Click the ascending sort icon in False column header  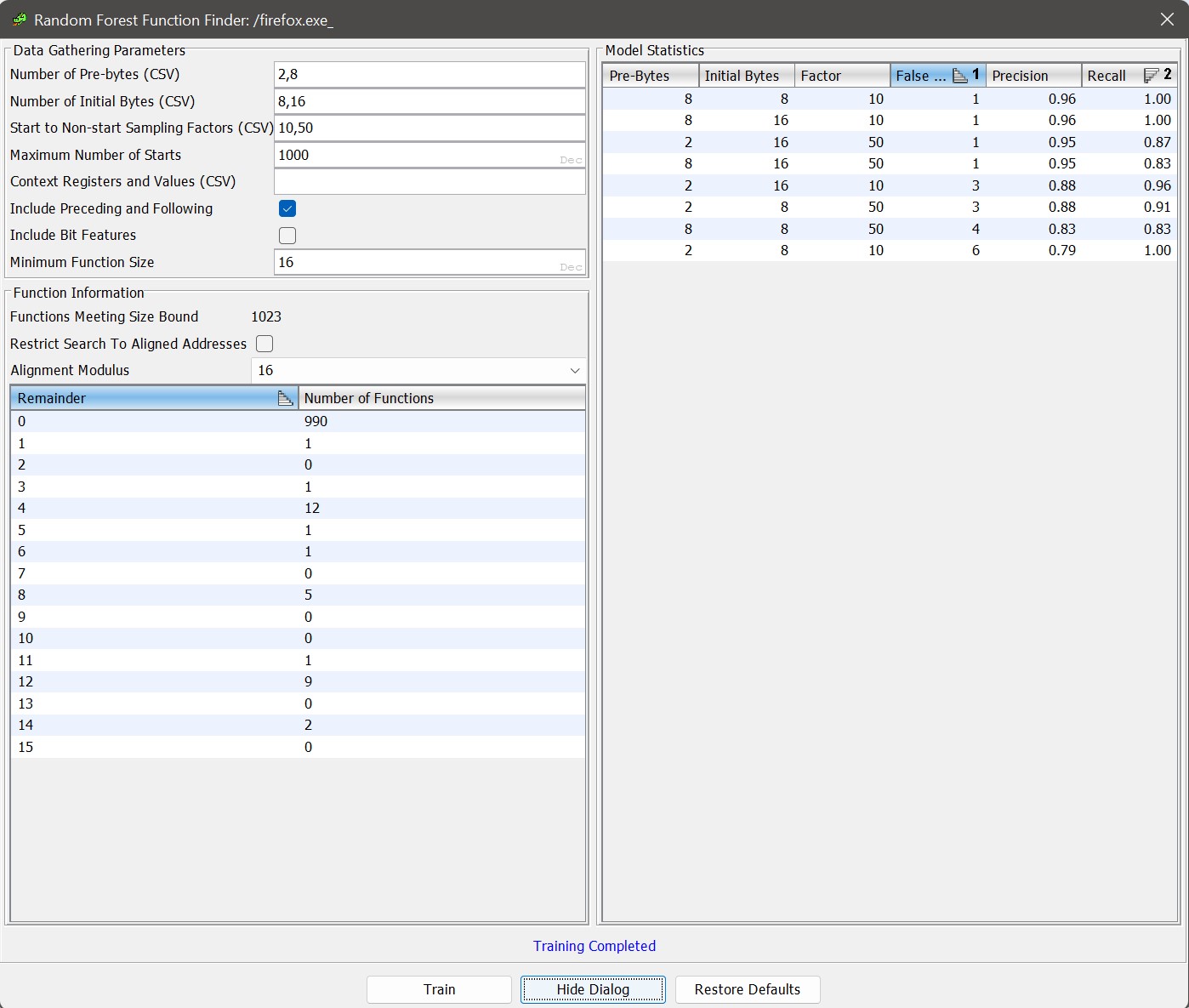(960, 76)
